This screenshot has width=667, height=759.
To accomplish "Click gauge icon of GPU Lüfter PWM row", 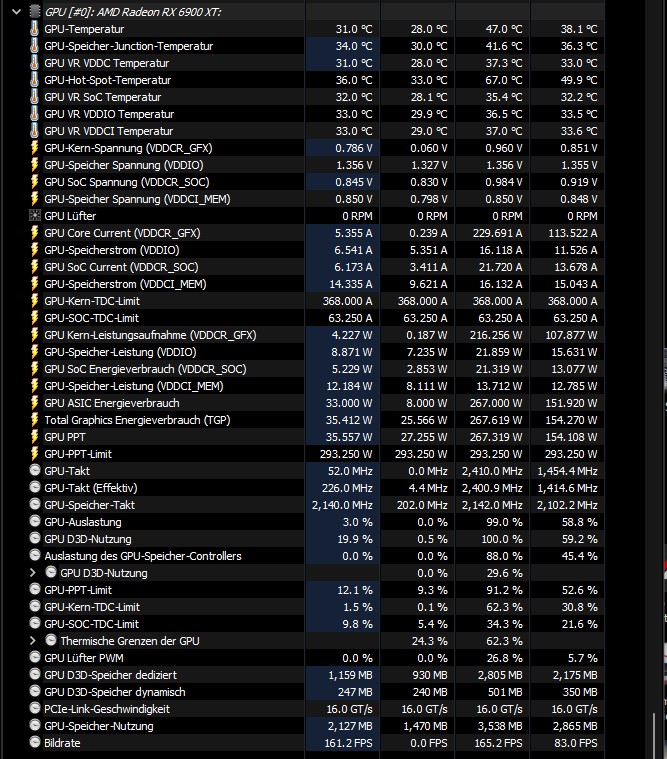I will coord(35,657).
